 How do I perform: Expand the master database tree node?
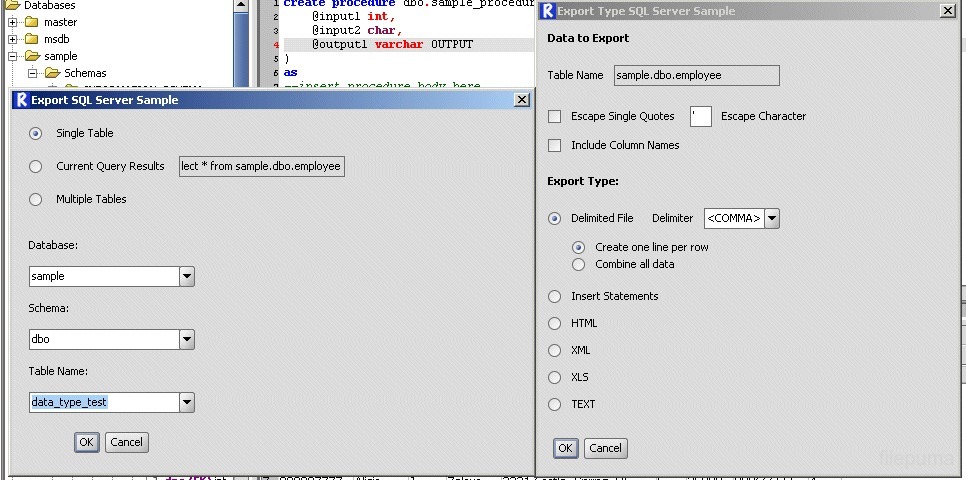(12, 22)
